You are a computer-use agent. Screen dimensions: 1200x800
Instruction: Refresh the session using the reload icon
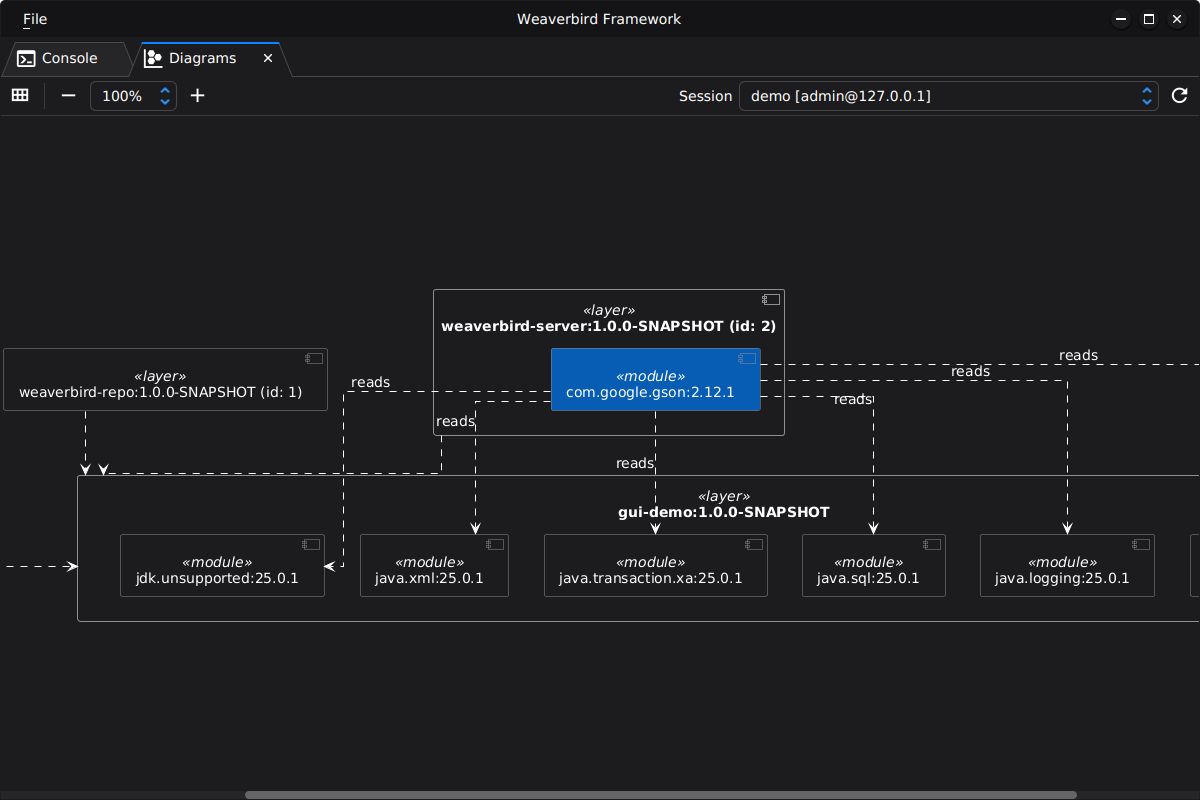coord(1179,95)
